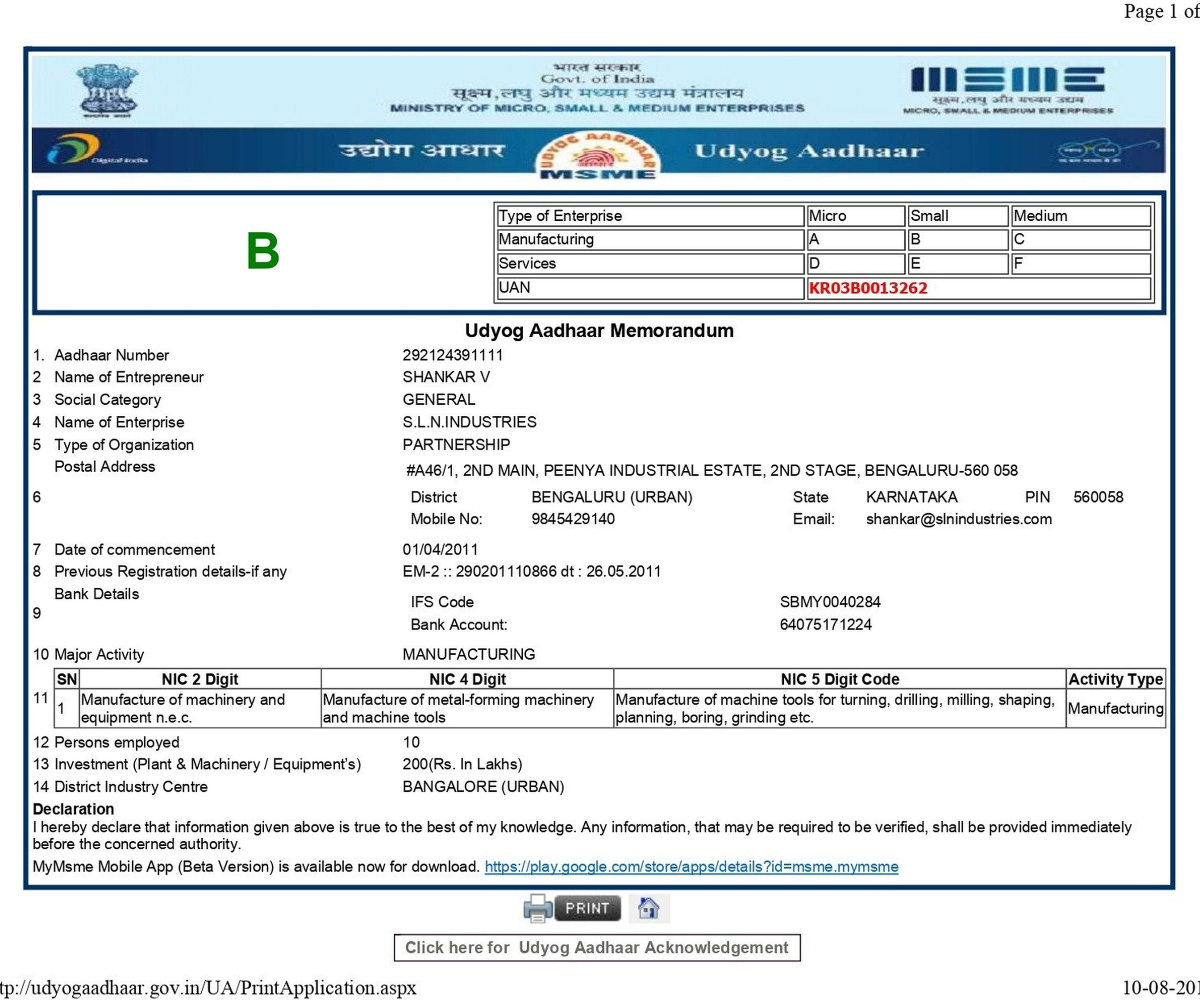Click the email shankar@slnindustries.com

click(958, 519)
